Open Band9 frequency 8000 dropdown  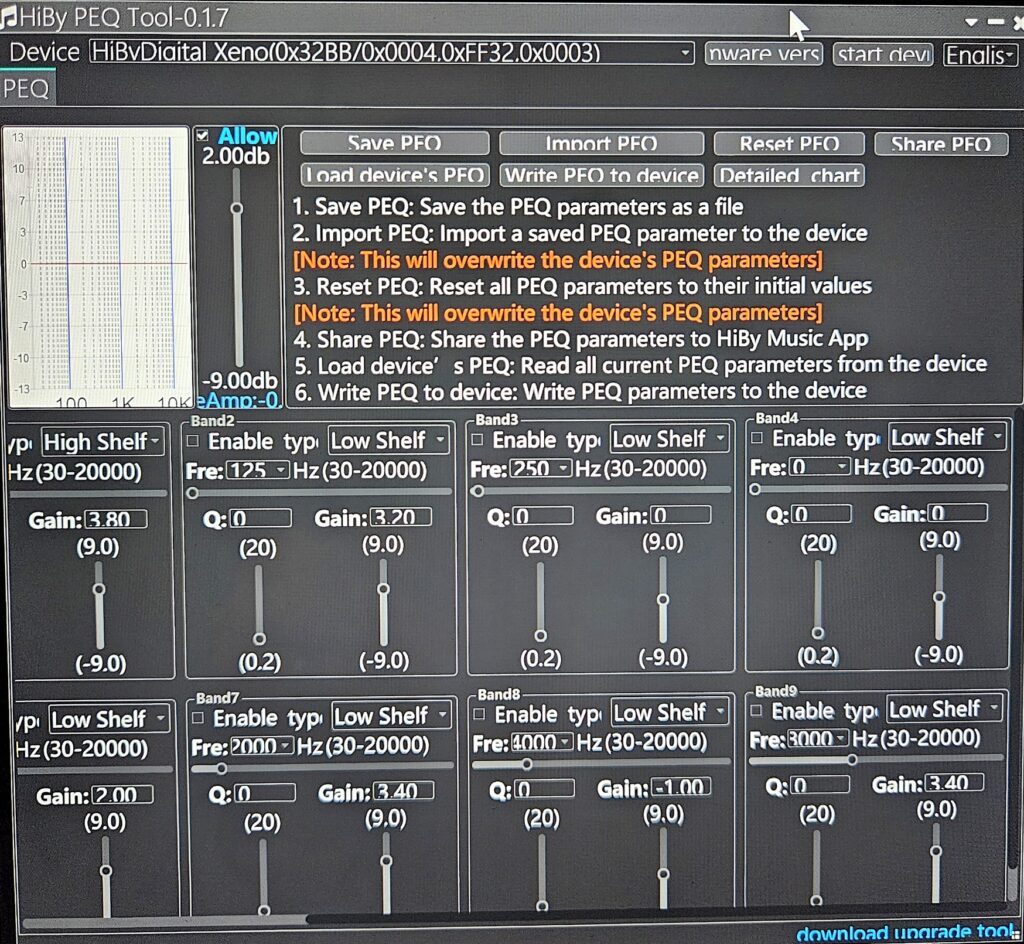point(817,739)
